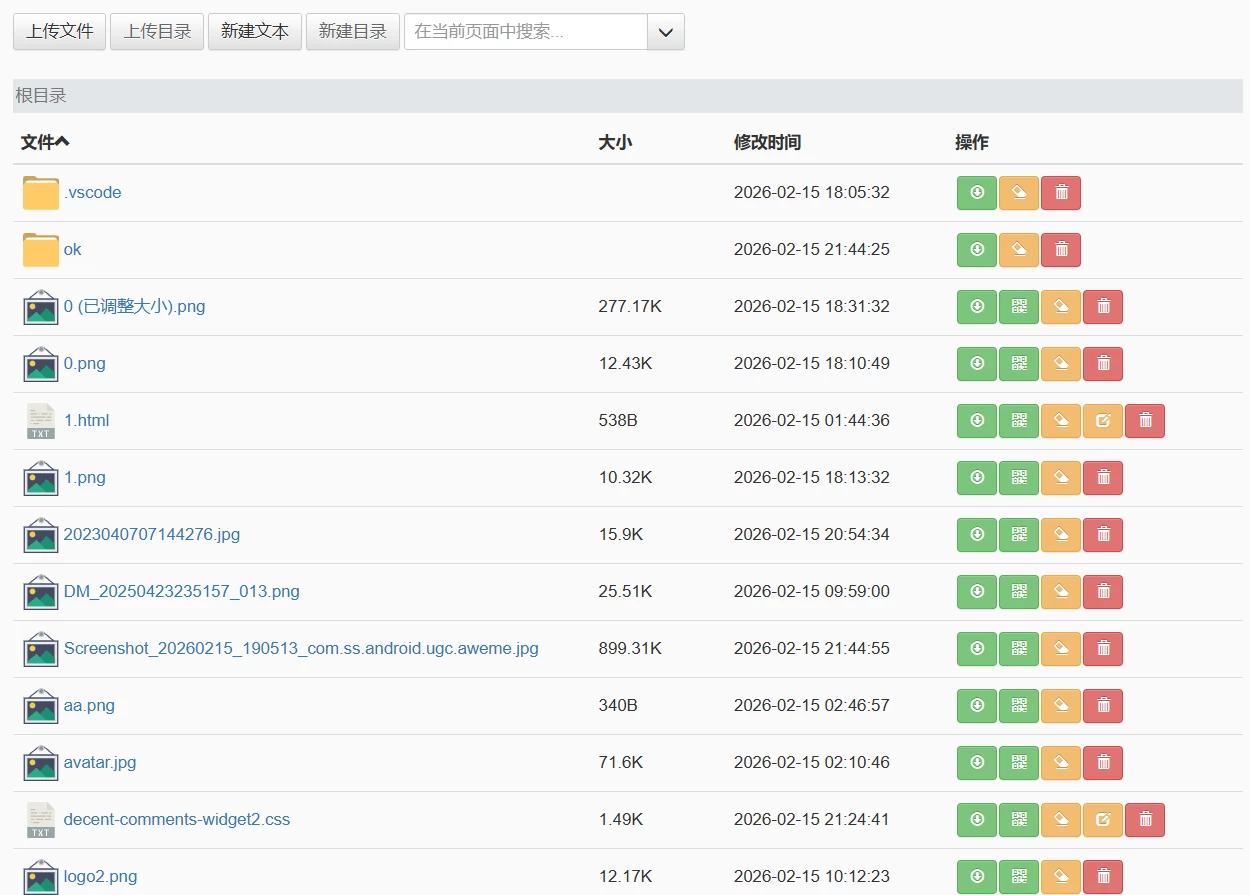
Task: Show QR code for 0.png
Action: tap(1019, 364)
